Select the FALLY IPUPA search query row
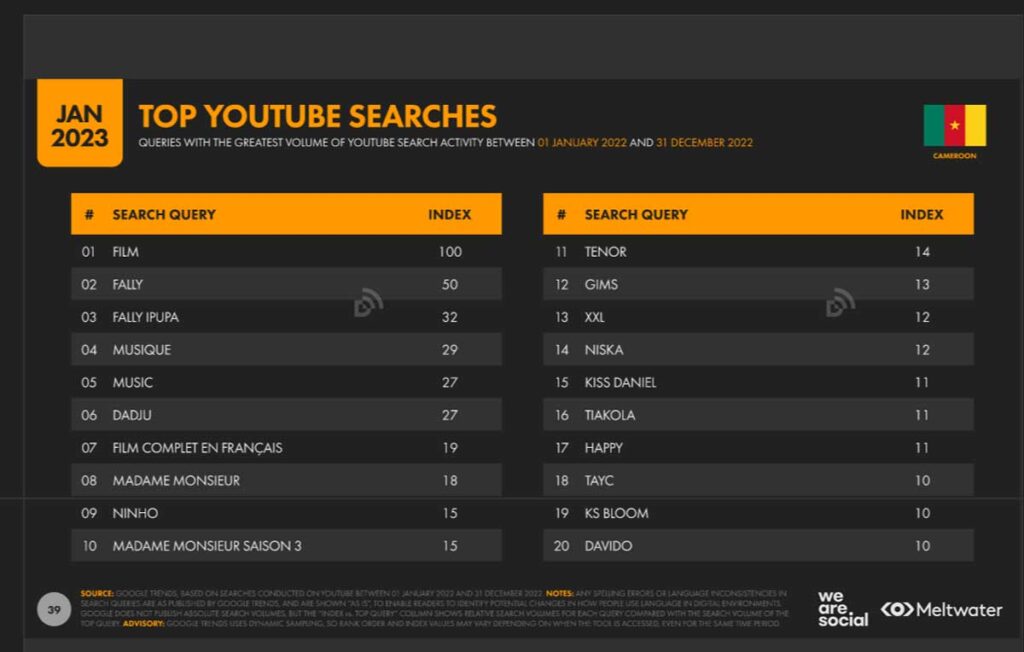Viewport: 1024px width, 652px height. coord(286,317)
